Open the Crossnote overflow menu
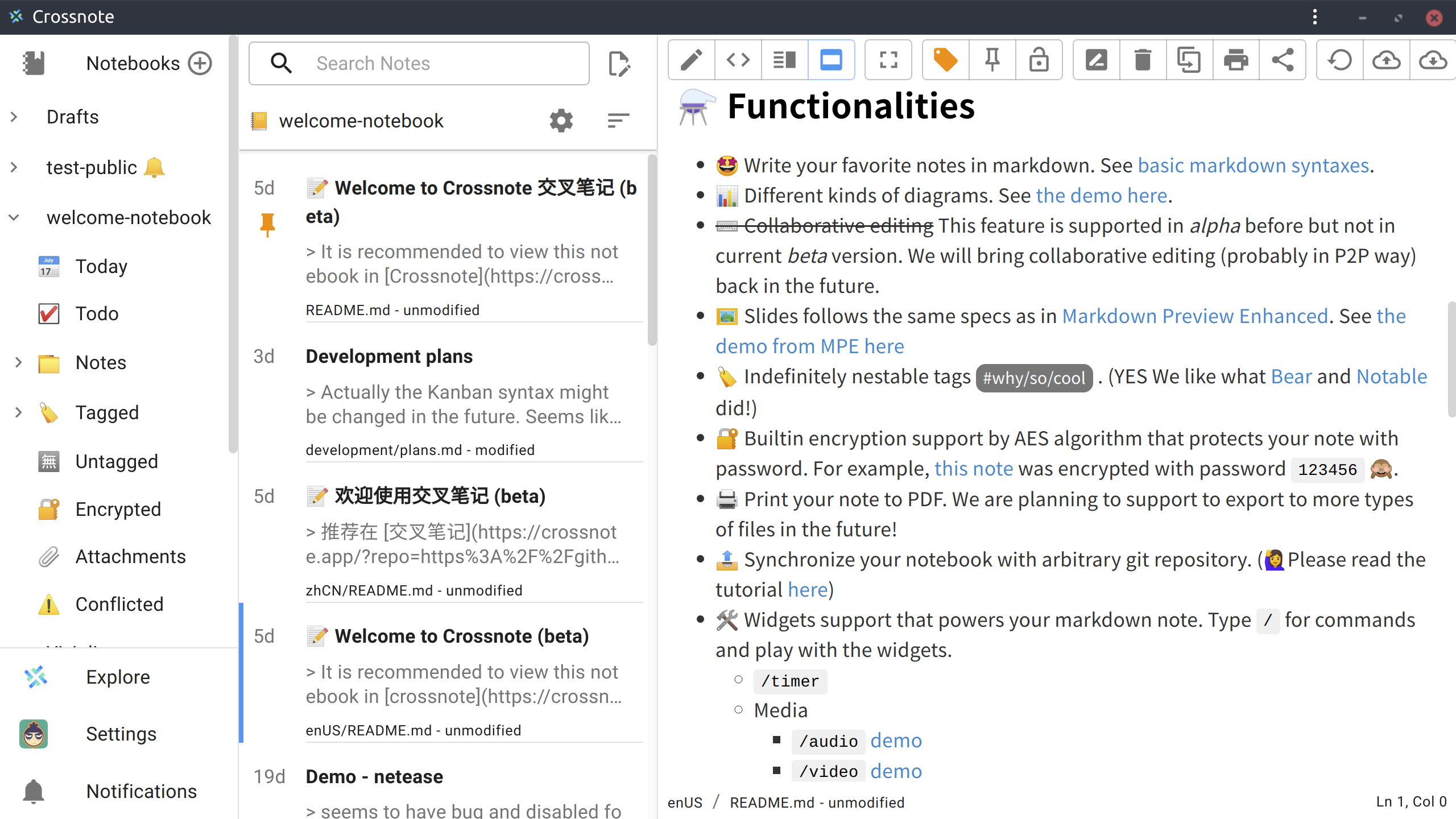Image resolution: width=1456 pixels, height=819 pixels. (x=1315, y=17)
